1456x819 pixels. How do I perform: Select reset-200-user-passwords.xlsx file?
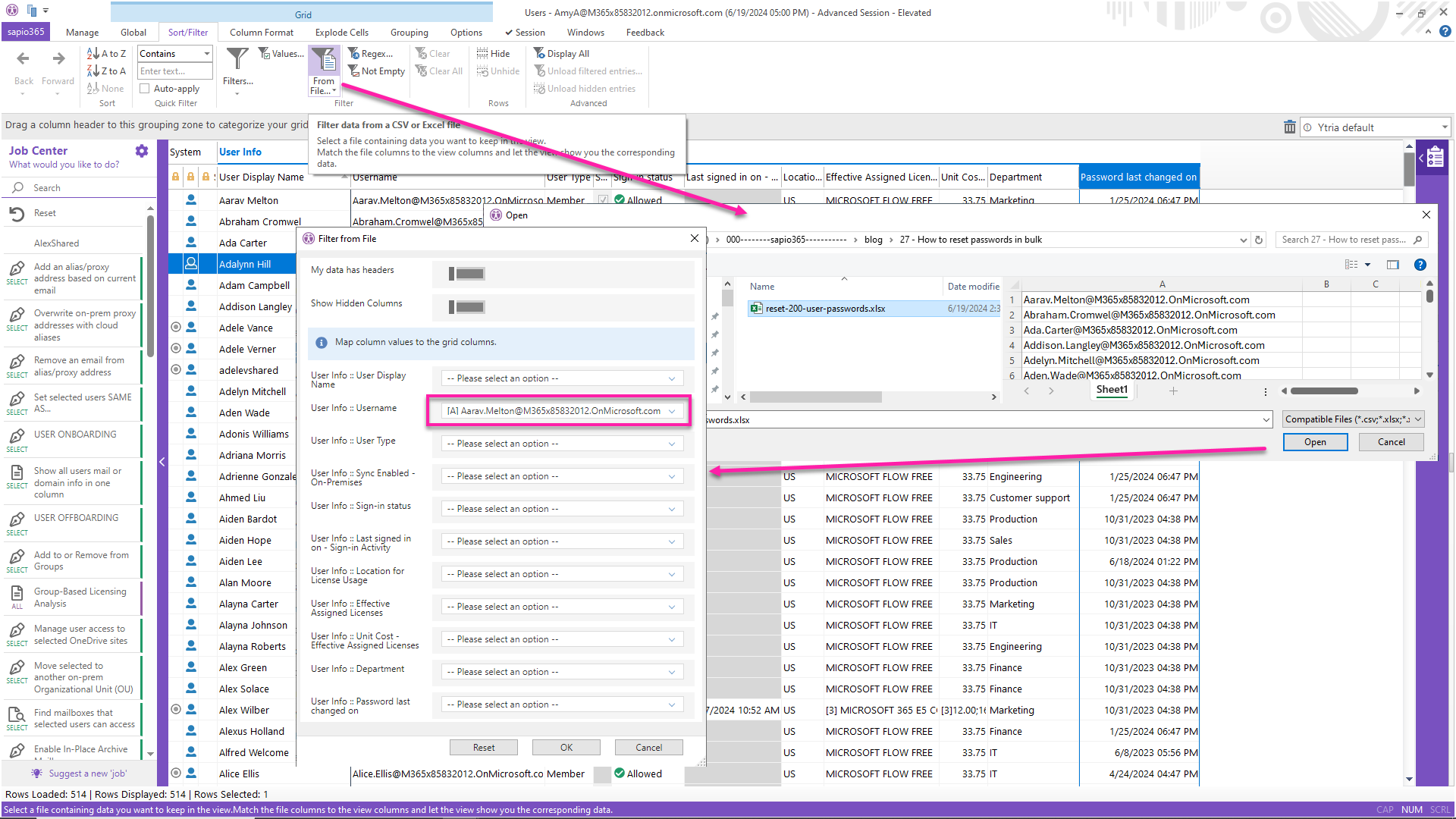coord(825,309)
